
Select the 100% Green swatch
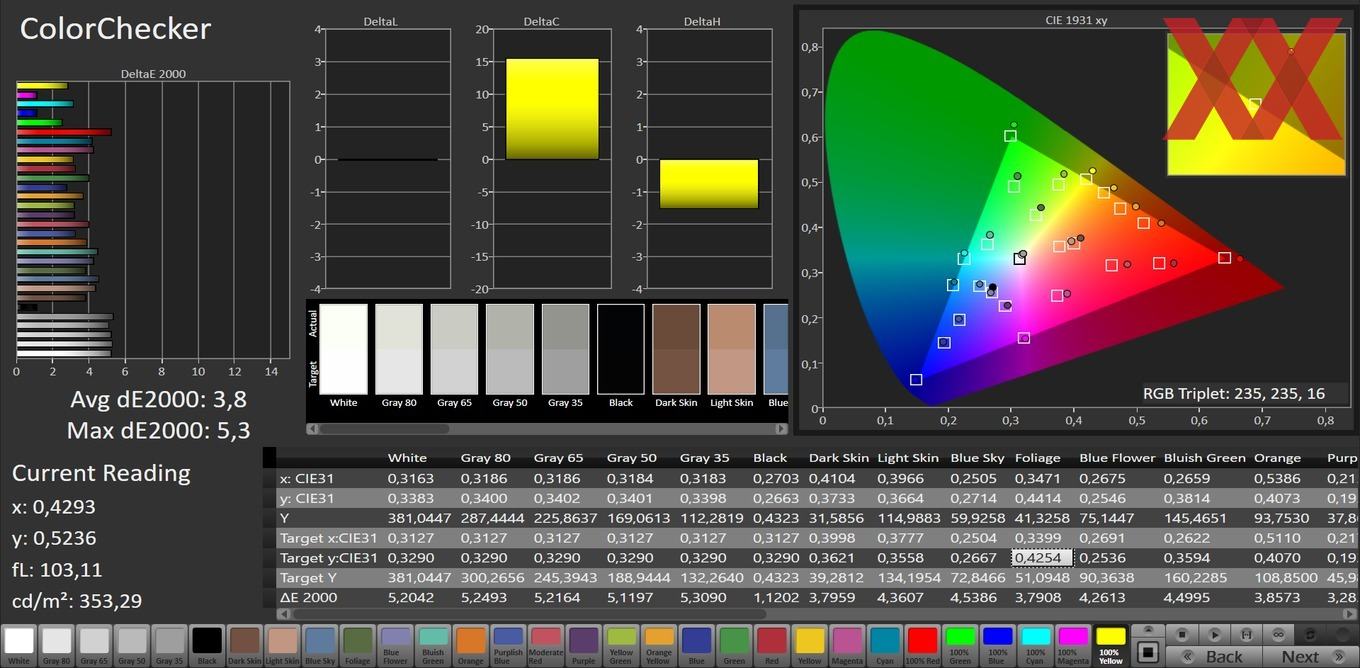960,645
